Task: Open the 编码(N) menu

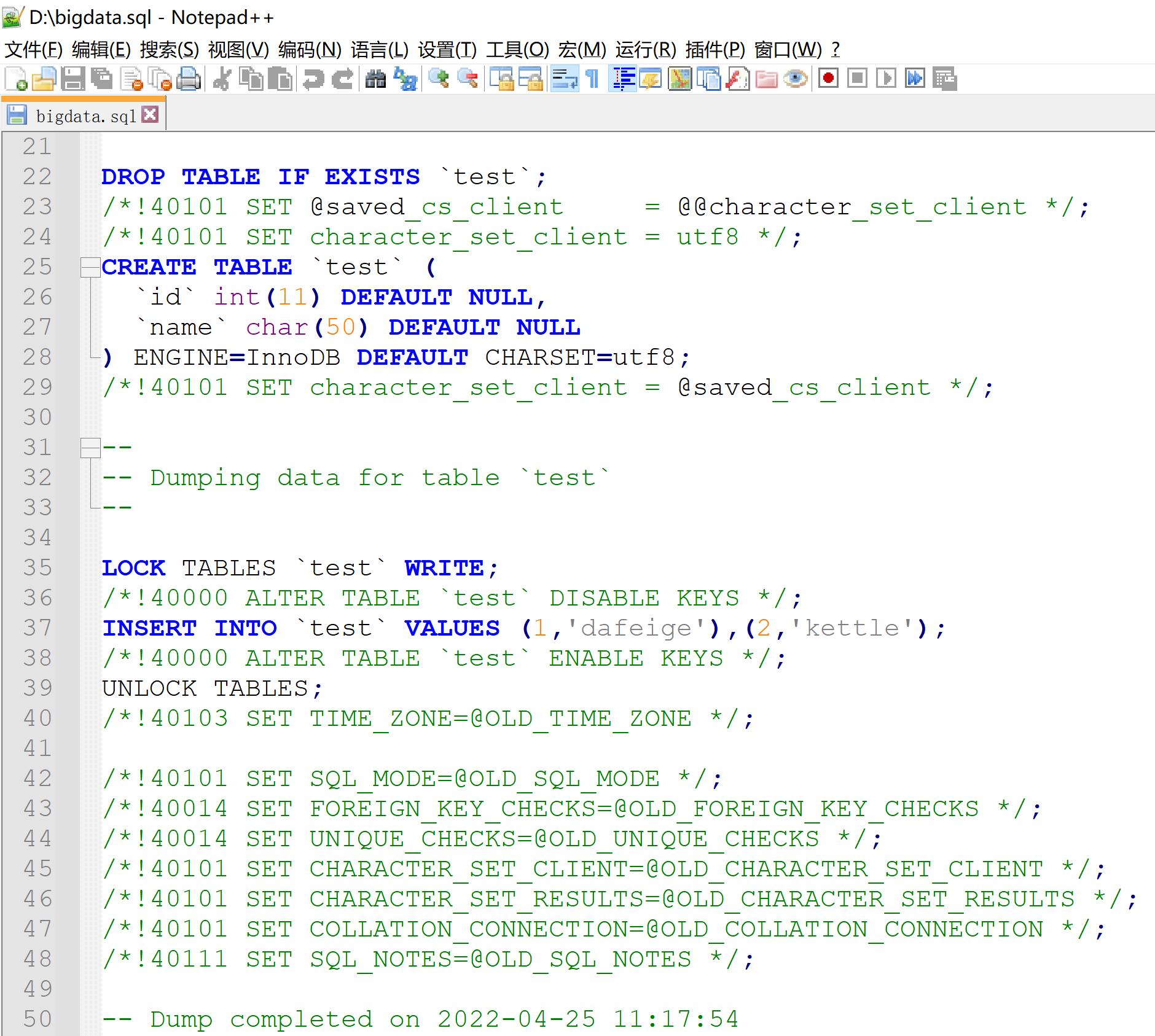Action: click(x=309, y=50)
